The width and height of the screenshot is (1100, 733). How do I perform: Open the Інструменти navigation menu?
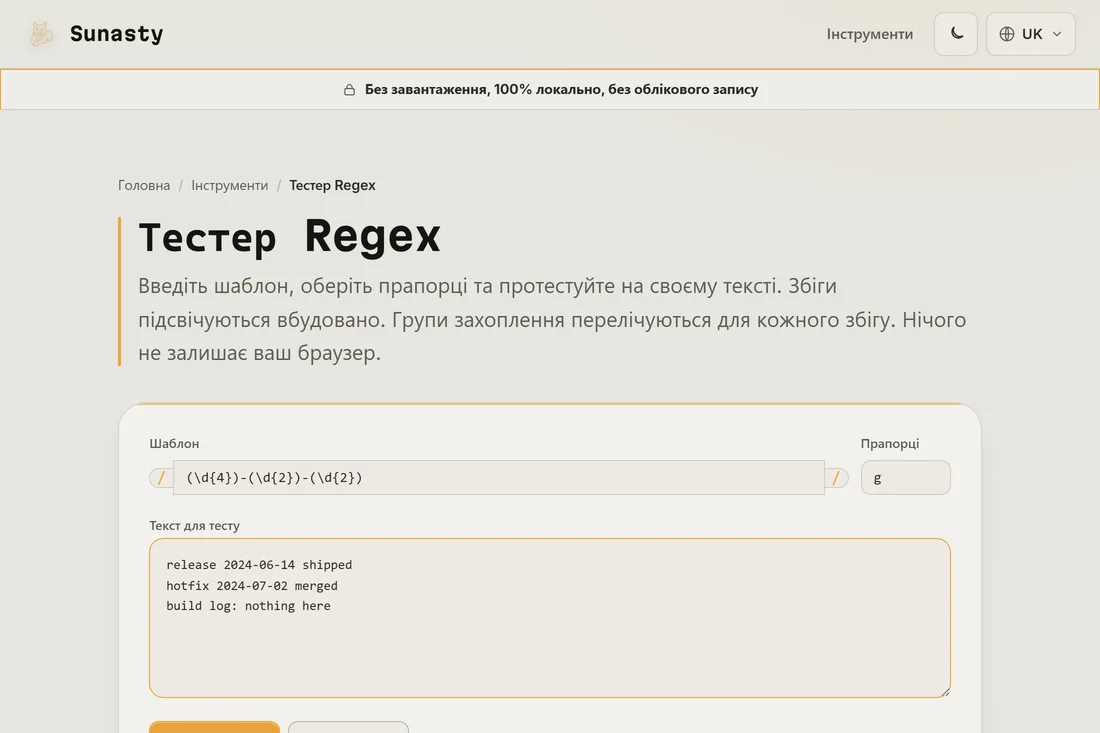pyautogui.click(x=869, y=34)
